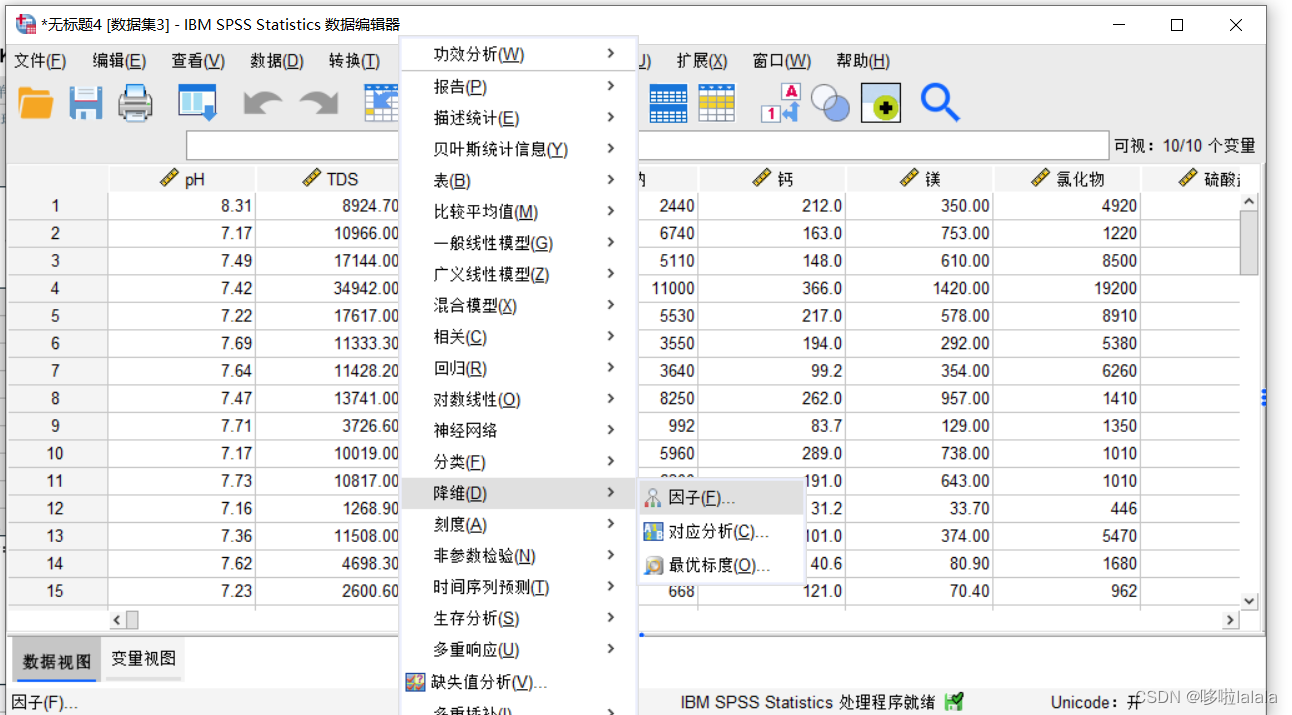Click the horizontal scrollbar right arrow

1230,621
